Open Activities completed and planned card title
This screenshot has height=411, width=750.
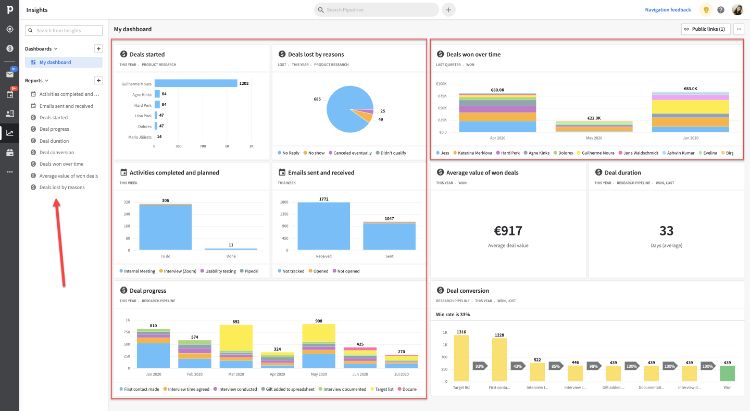[174, 173]
